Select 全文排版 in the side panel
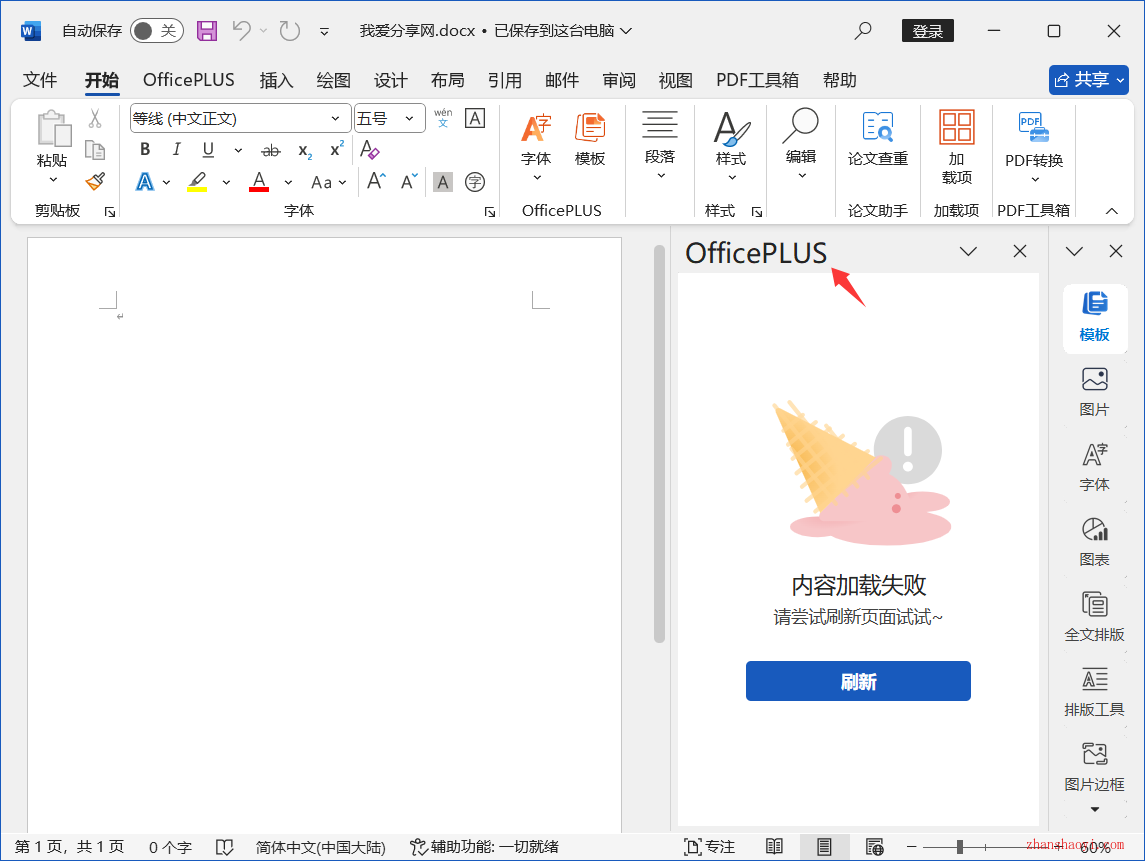Viewport: 1145px width, 861px height. [x=1094, y=616]
